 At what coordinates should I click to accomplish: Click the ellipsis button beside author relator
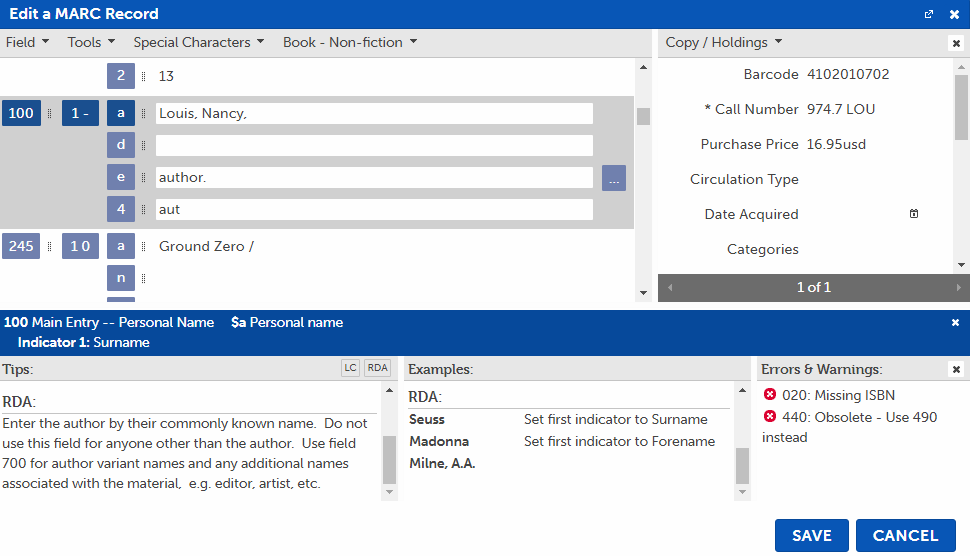(x=614, y=178)
